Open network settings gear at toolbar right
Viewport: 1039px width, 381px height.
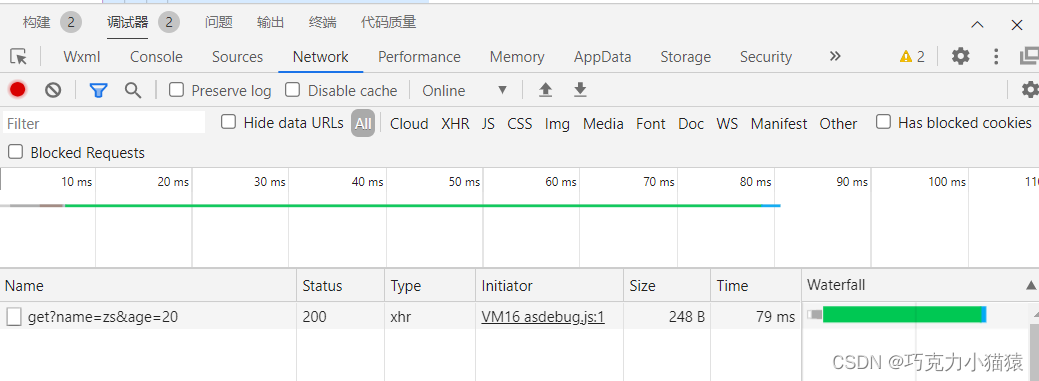(1030, 89)
